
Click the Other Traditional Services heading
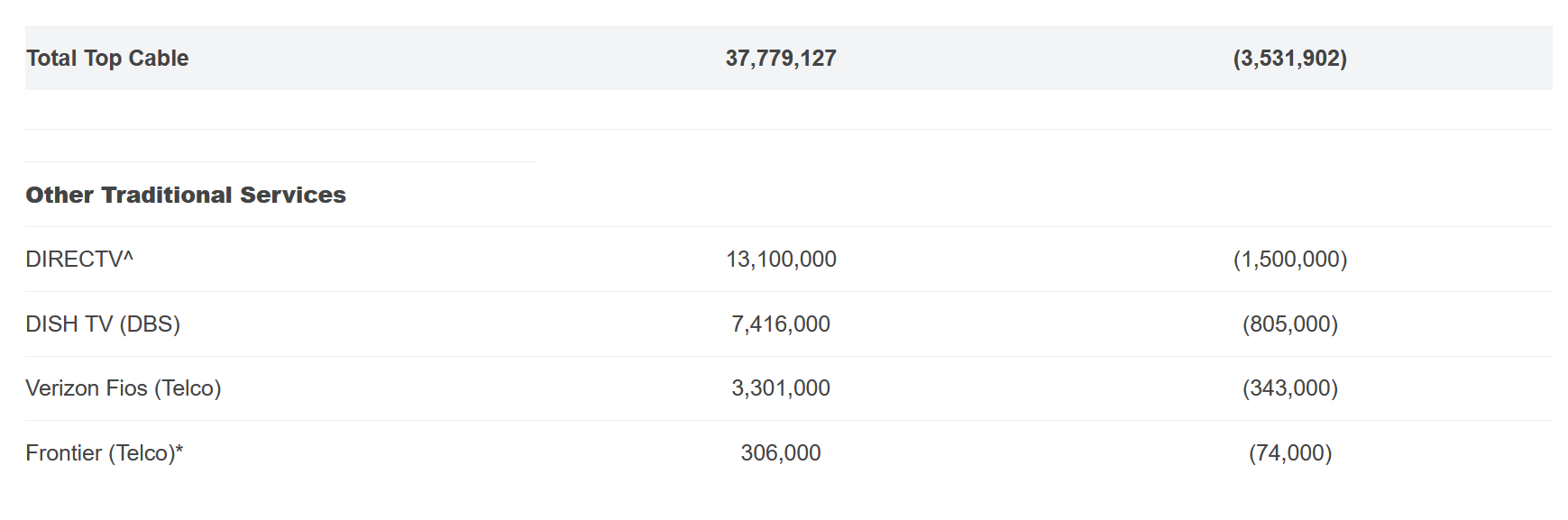tap(186, 195)
